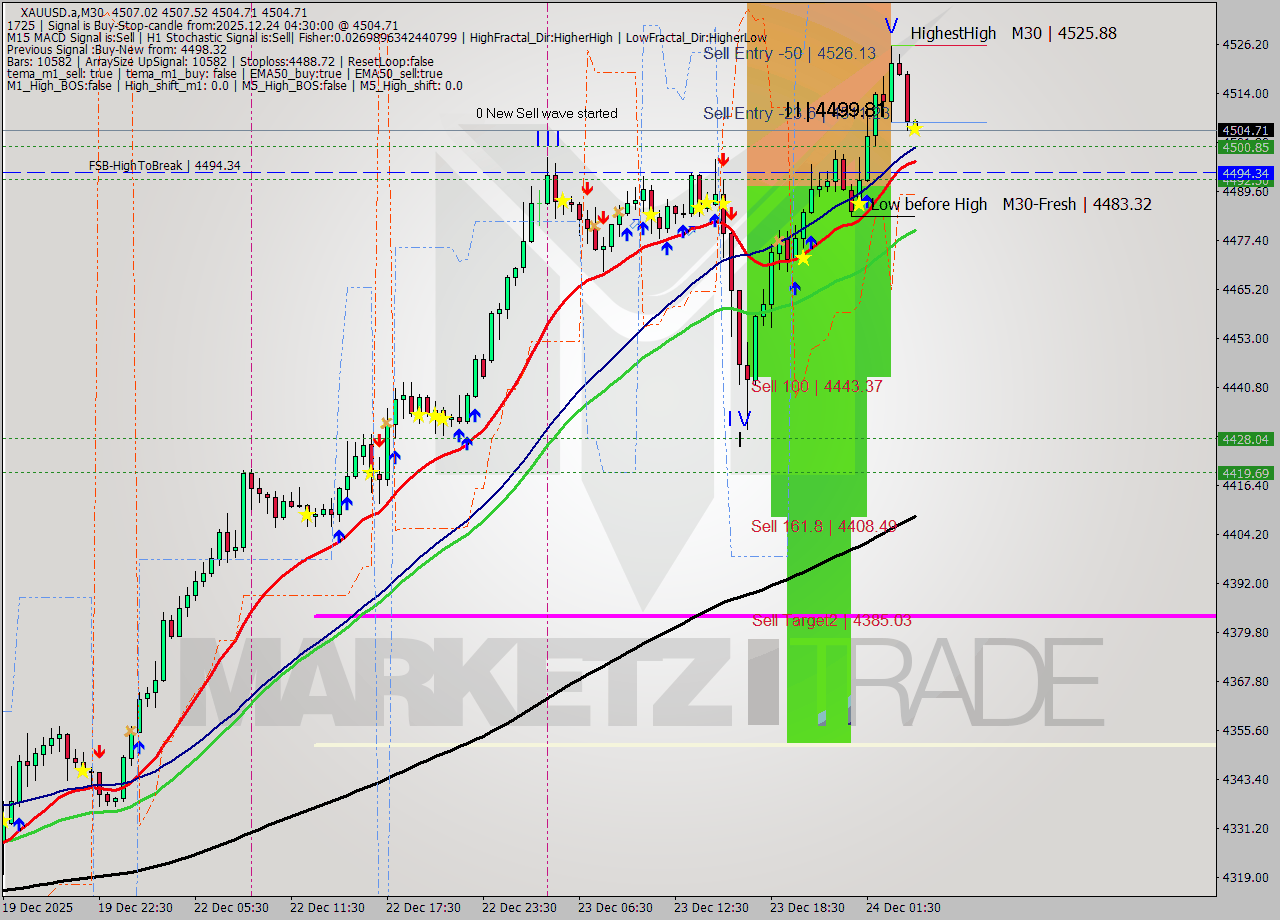Select the yellow star at the highest high
Screen dimensions: 1280x920
[915, 128]
